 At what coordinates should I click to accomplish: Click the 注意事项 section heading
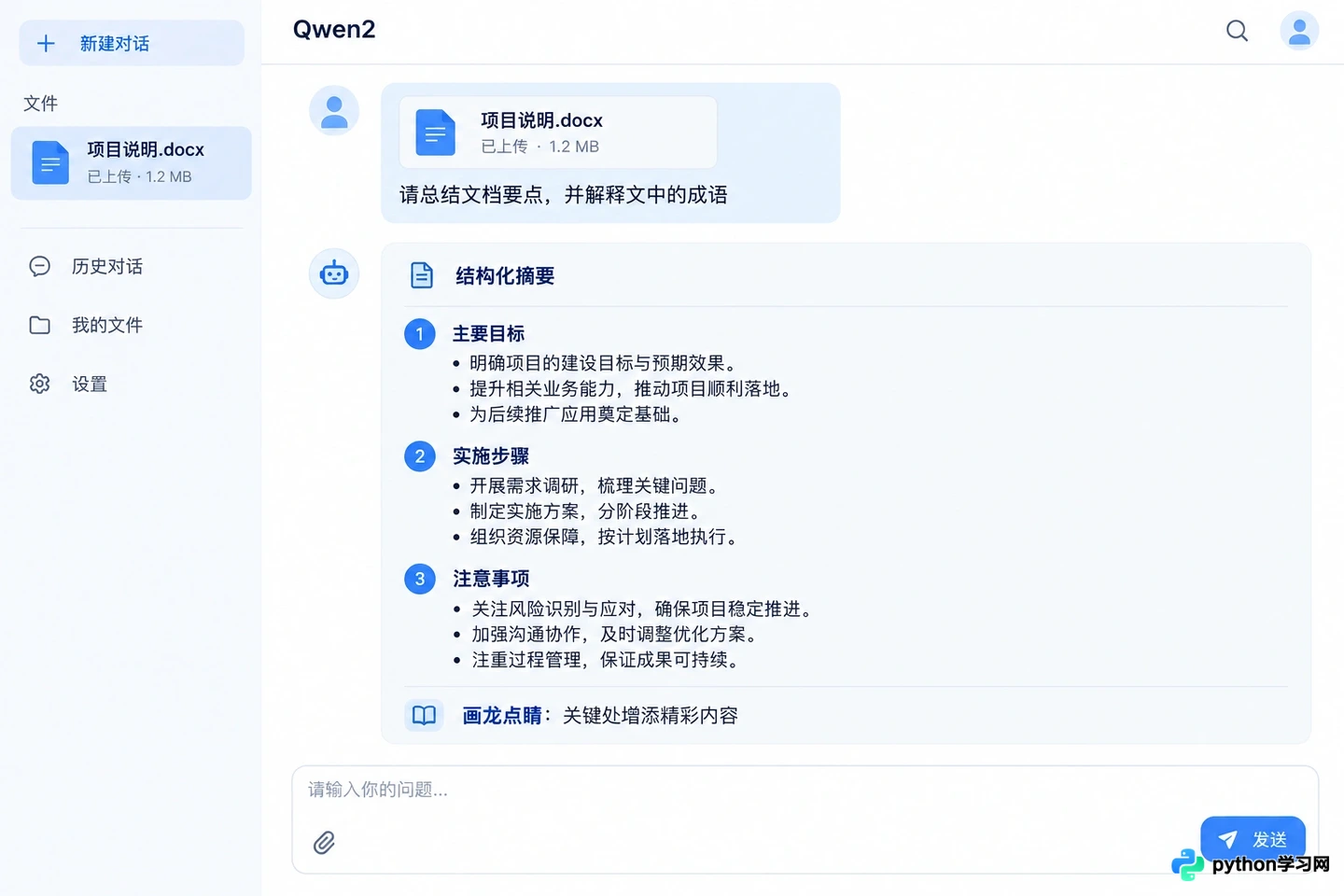click(491, 579)
